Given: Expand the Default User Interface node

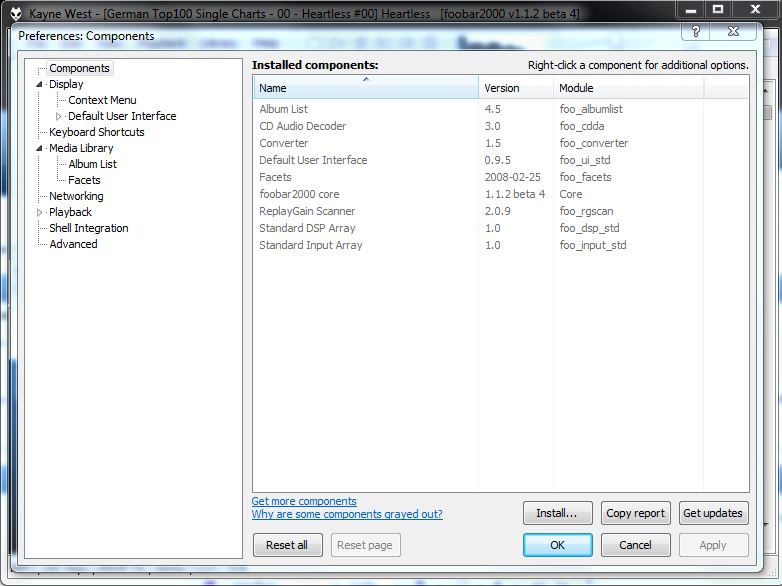Looking at the screenshot, I should (x=58, y=116).
